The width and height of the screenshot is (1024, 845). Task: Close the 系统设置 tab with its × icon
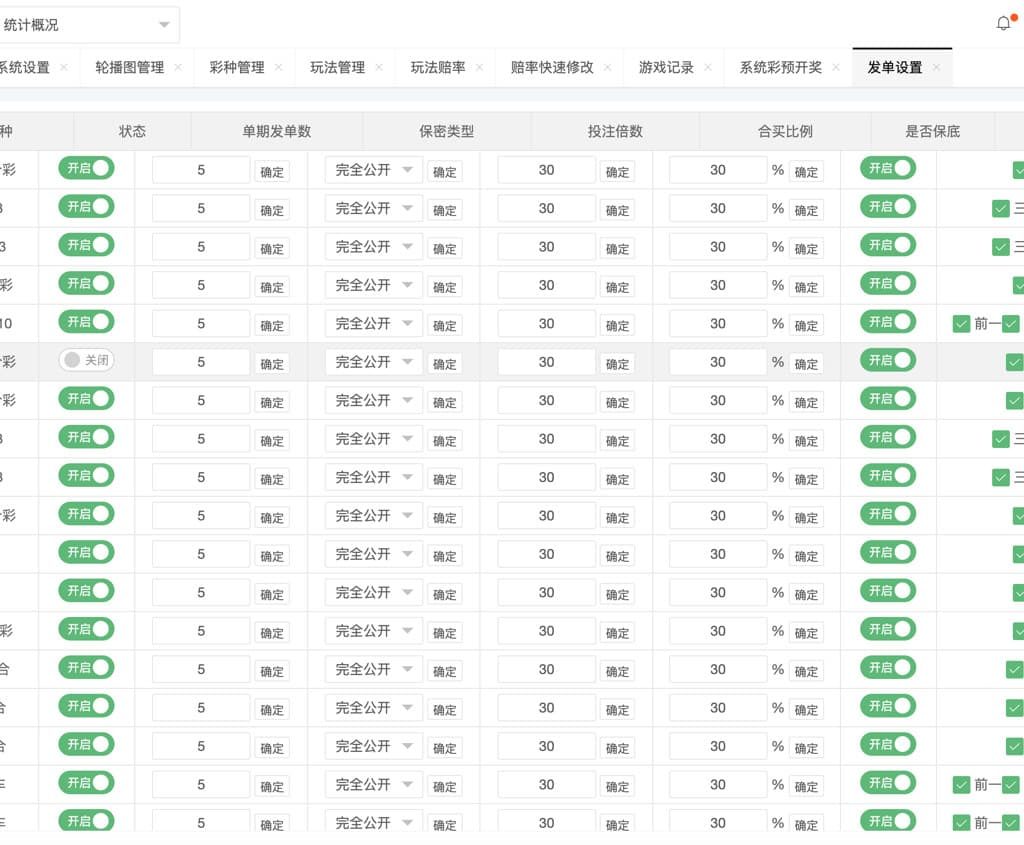tap(63, 68)
